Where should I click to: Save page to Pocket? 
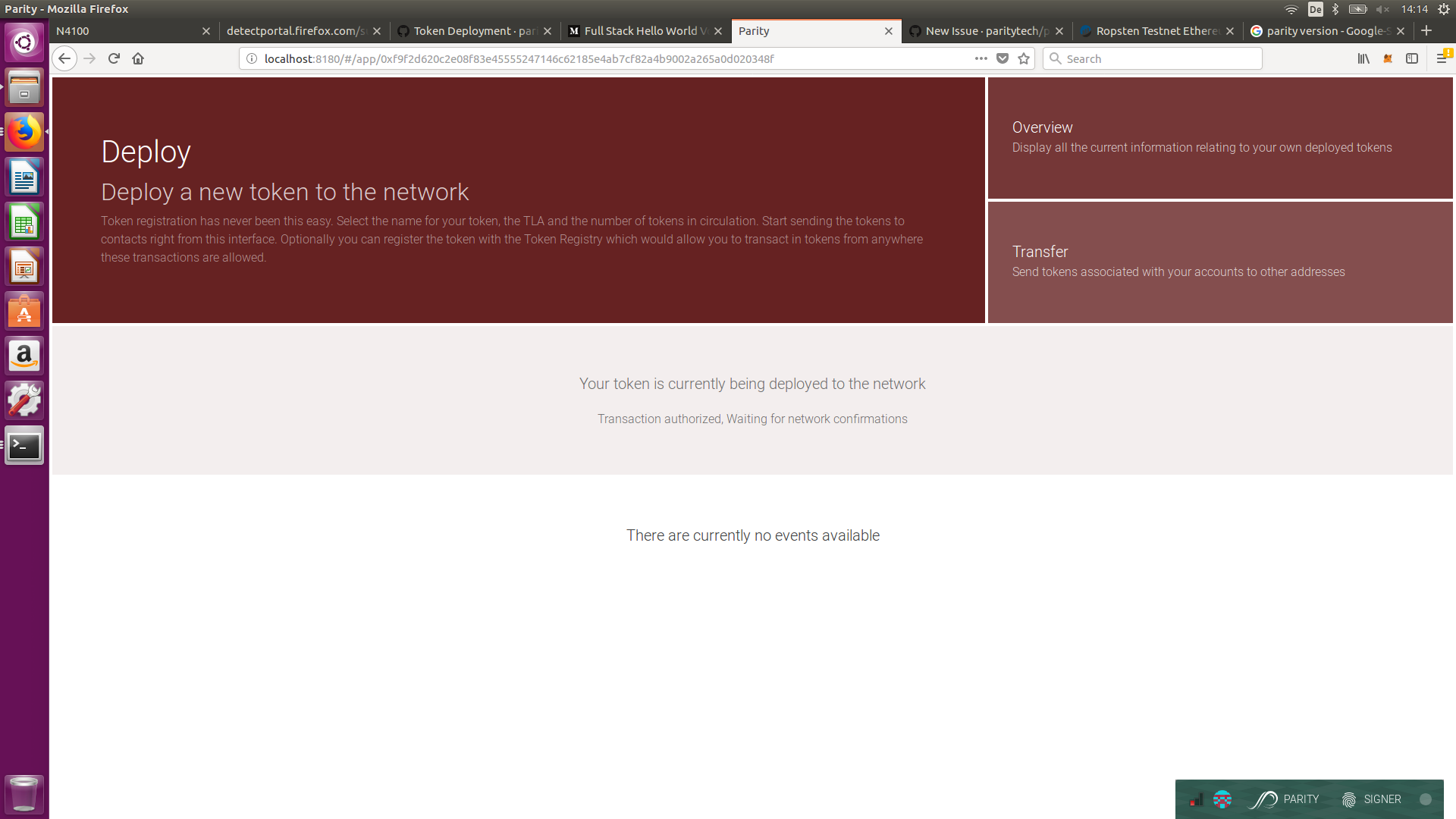pos(1003,58)
